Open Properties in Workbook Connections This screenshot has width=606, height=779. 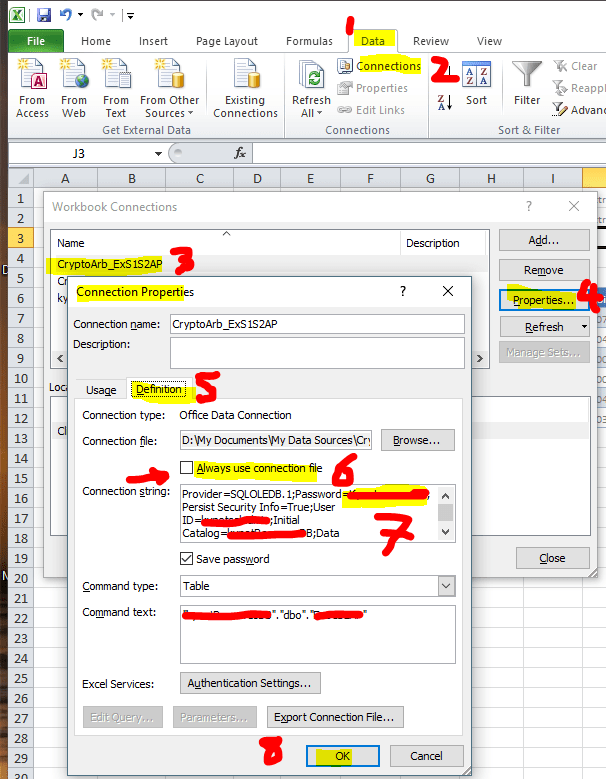[544, 300]
